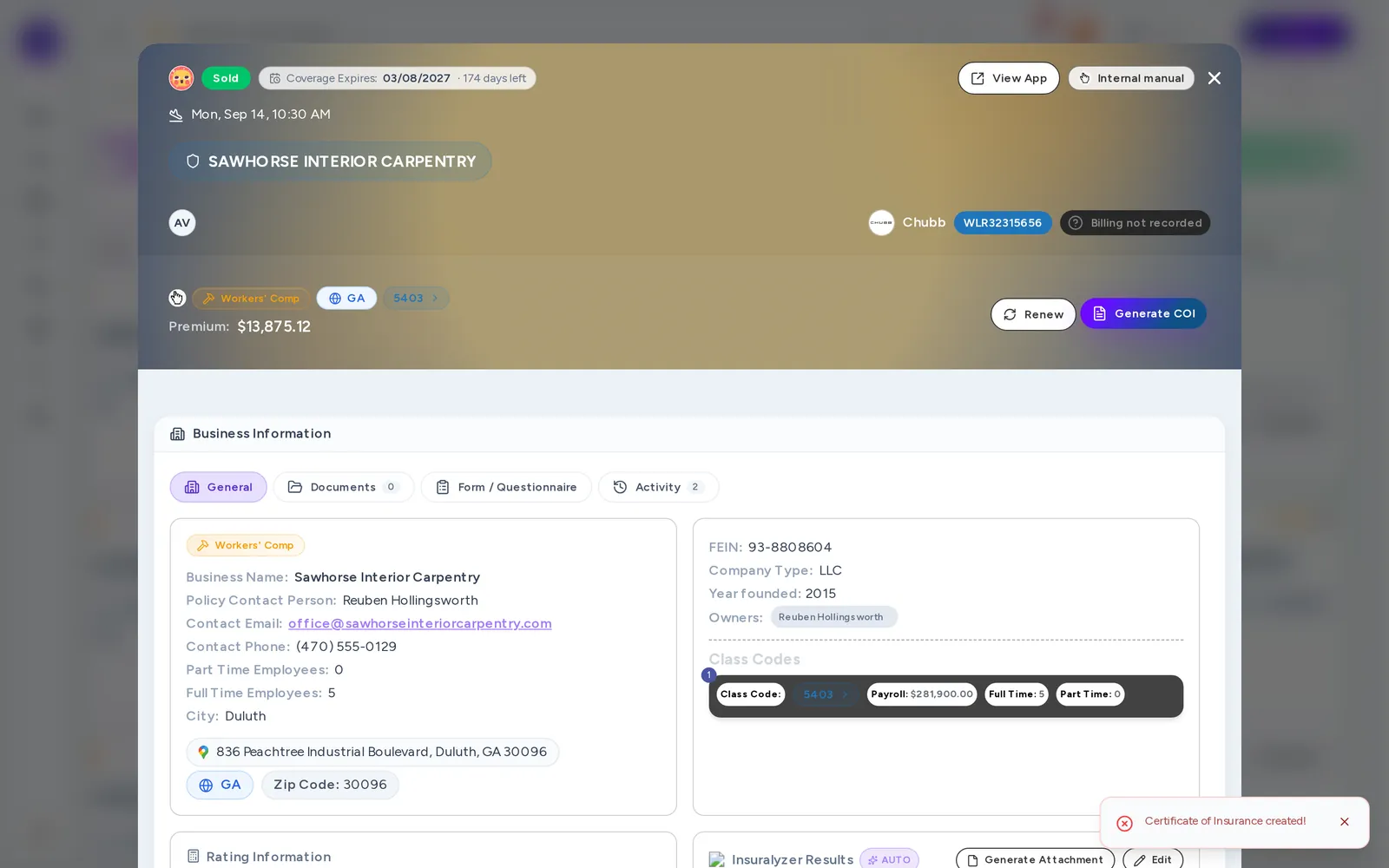The width and height of the screenshot is (1389, 868).
Task: Select the General tab
Action: [219, 487]
